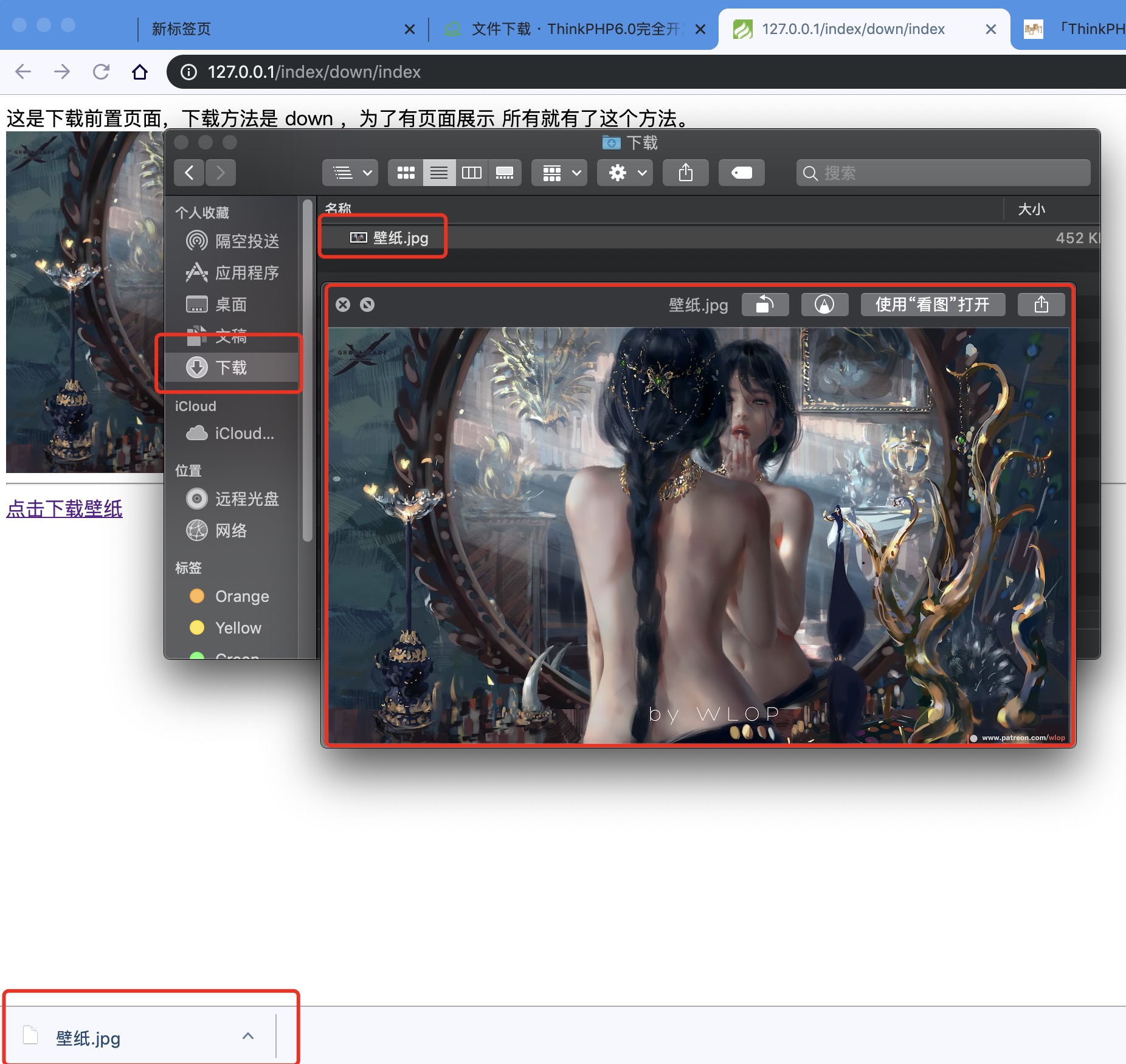View site info icon in address bar
Screen dimensions: 1126x1064
tap(188, 72)
